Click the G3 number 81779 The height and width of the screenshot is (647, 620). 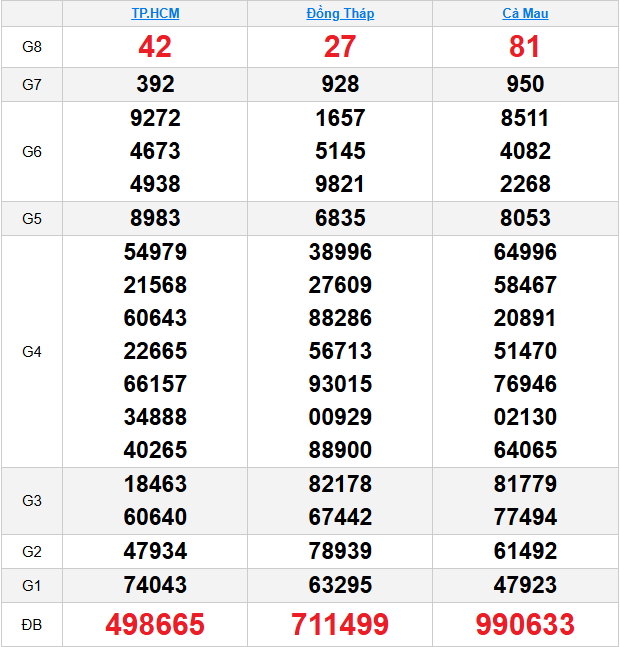click(525, 484)
